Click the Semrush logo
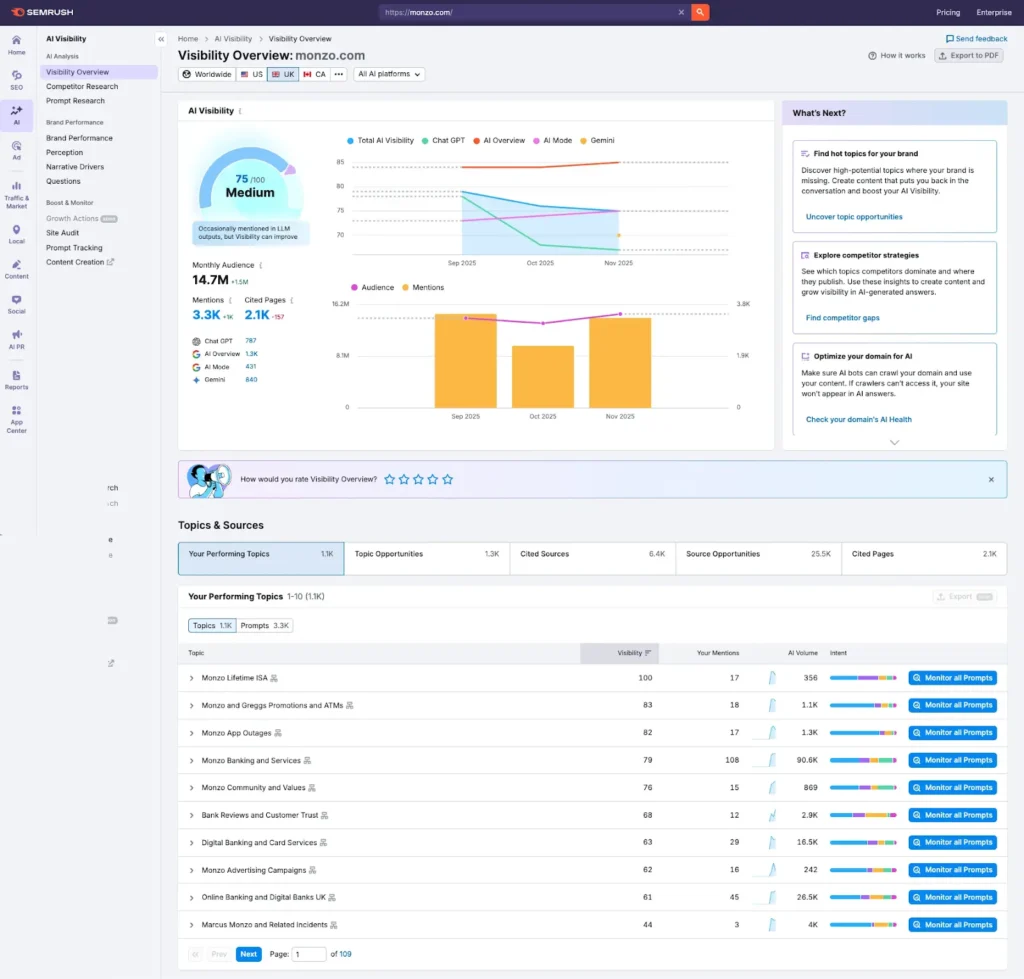1024x979 pixels. 42,12
